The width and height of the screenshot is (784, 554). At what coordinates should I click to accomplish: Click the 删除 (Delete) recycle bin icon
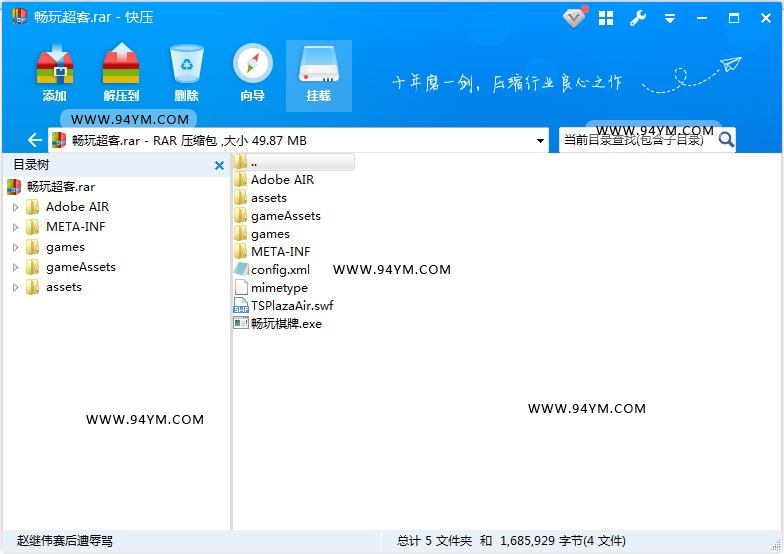186,73
